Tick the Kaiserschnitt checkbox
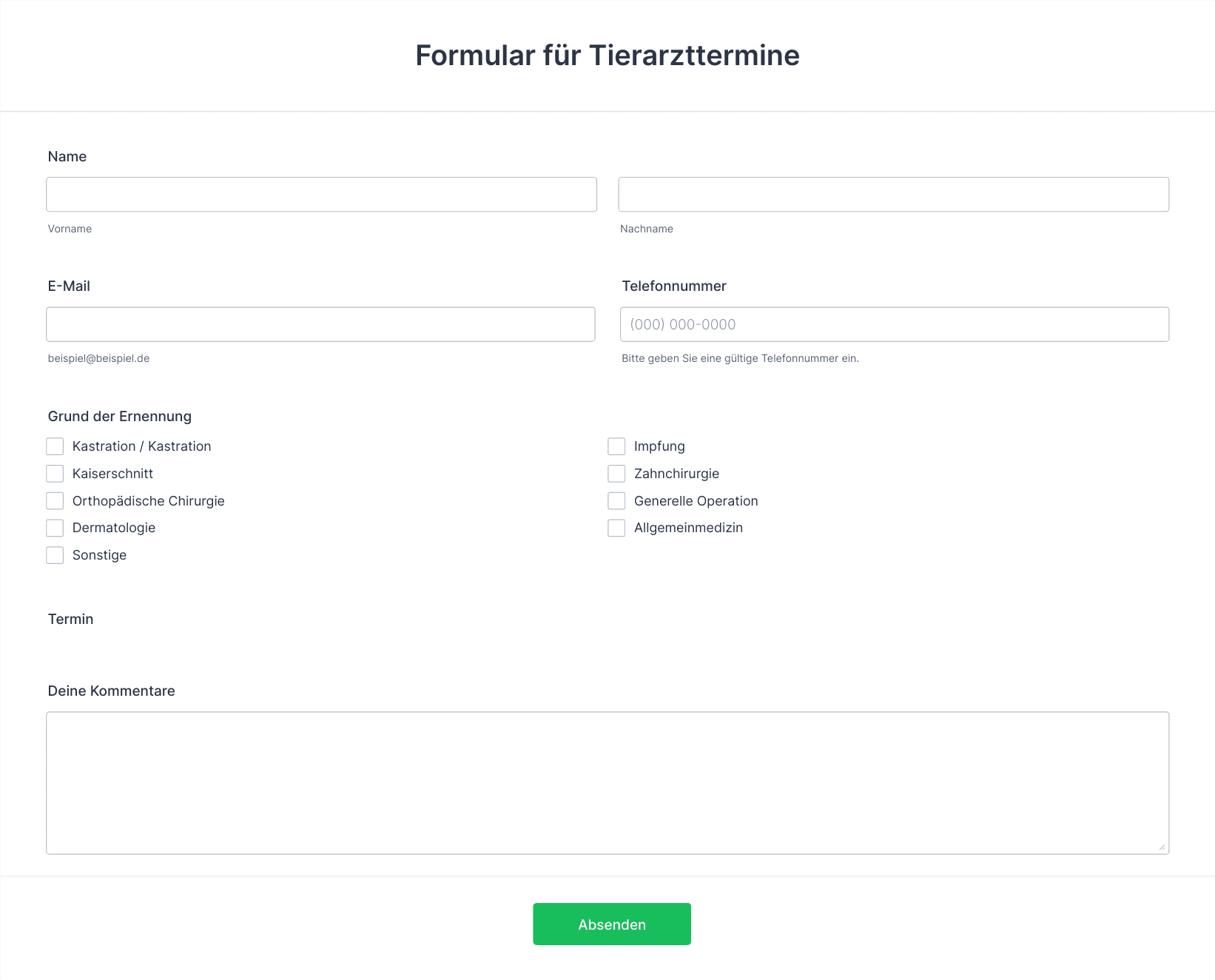The height and width of the screenshot is (980, 1215). coord(55,474)
